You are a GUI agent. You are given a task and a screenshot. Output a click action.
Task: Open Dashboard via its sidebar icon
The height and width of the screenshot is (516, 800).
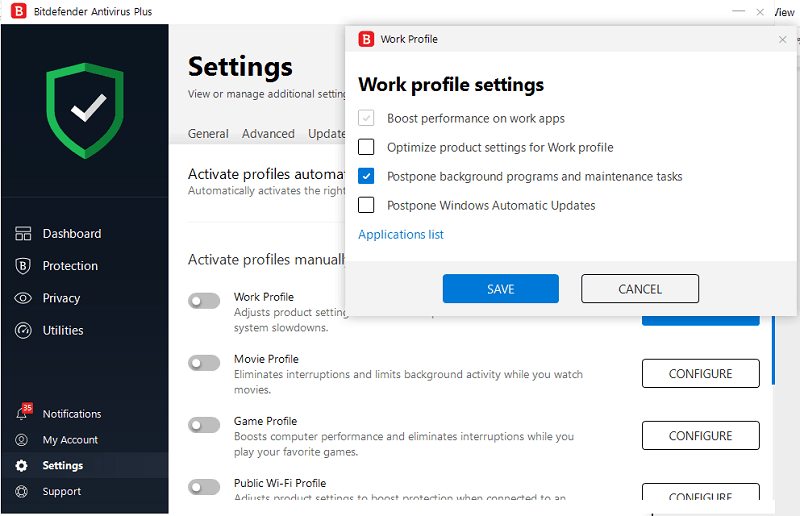point(23,234)
